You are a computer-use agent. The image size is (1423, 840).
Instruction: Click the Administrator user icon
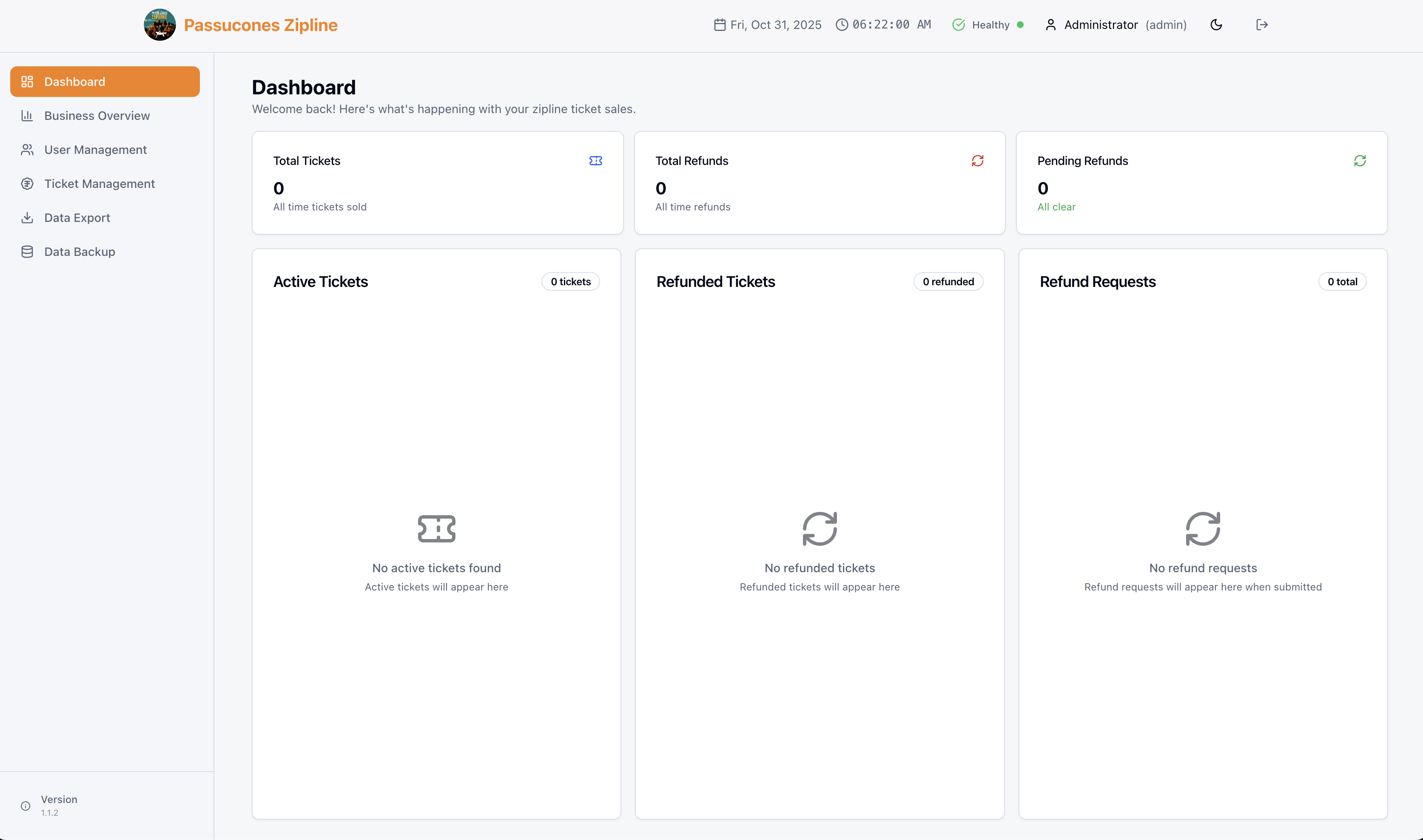pyautogui.click(x=1050, y=25)
